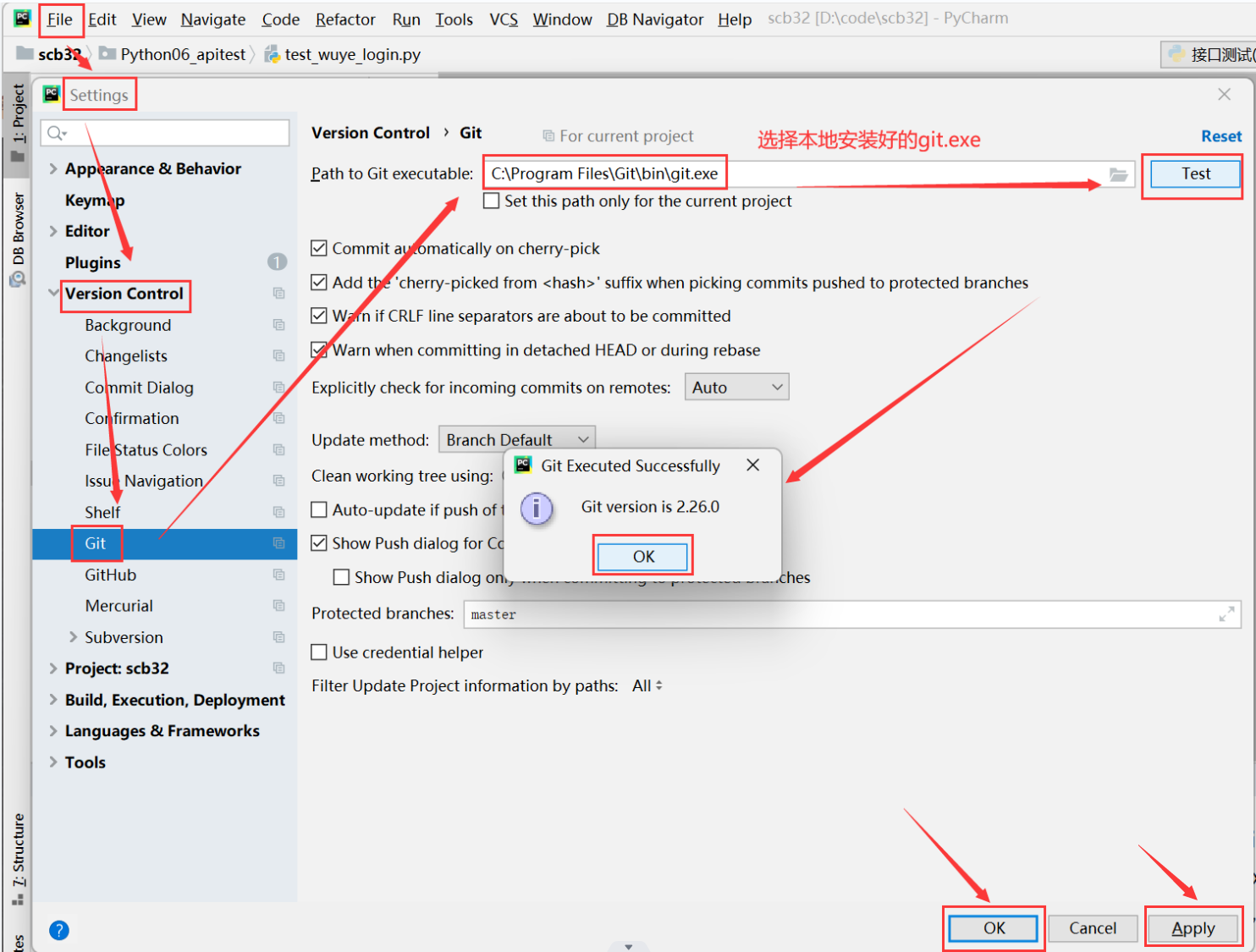Image resolution: width=1256 pixels, height=952 pixels.
Task: Enable the 'Use credential helper' checkbox
Action: (319, 652)
